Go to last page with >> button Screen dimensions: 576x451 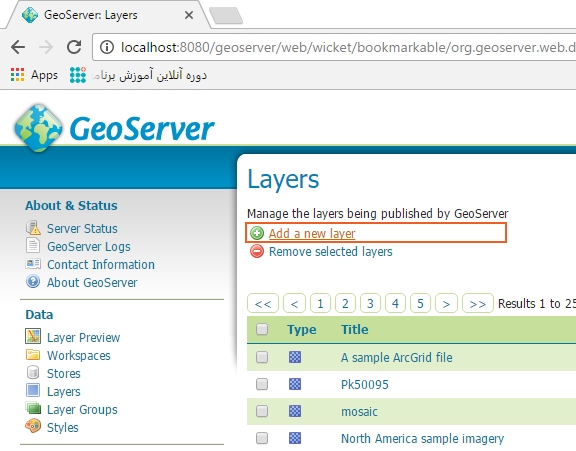478,303
